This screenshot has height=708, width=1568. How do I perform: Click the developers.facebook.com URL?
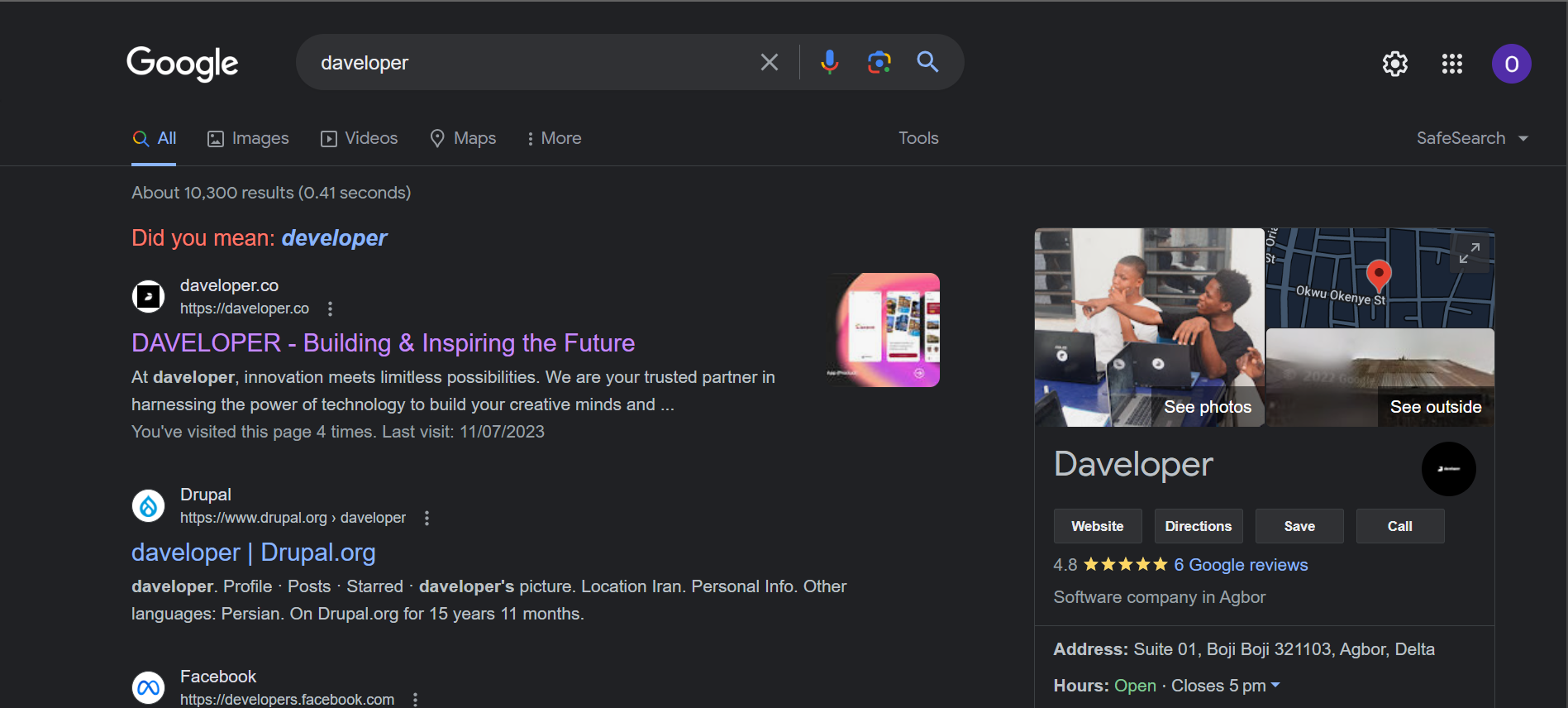click(287, 700)
